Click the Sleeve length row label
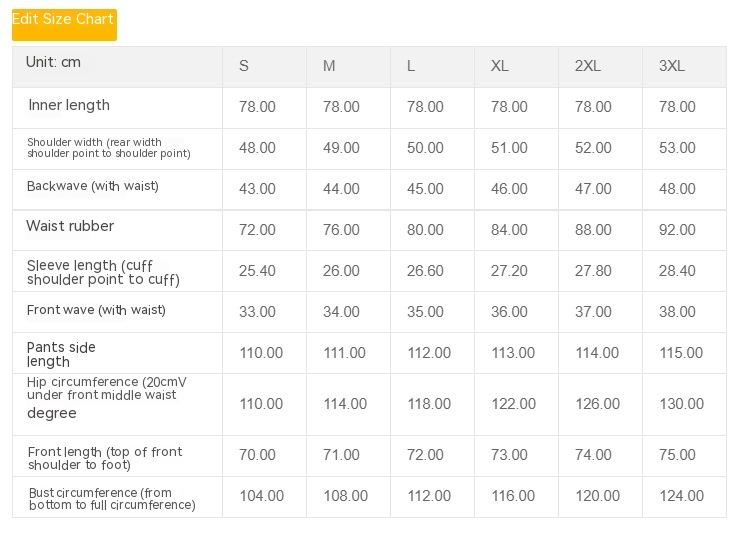Image resolution: width=739 pixels, height=538 pixels. (103, 272)
